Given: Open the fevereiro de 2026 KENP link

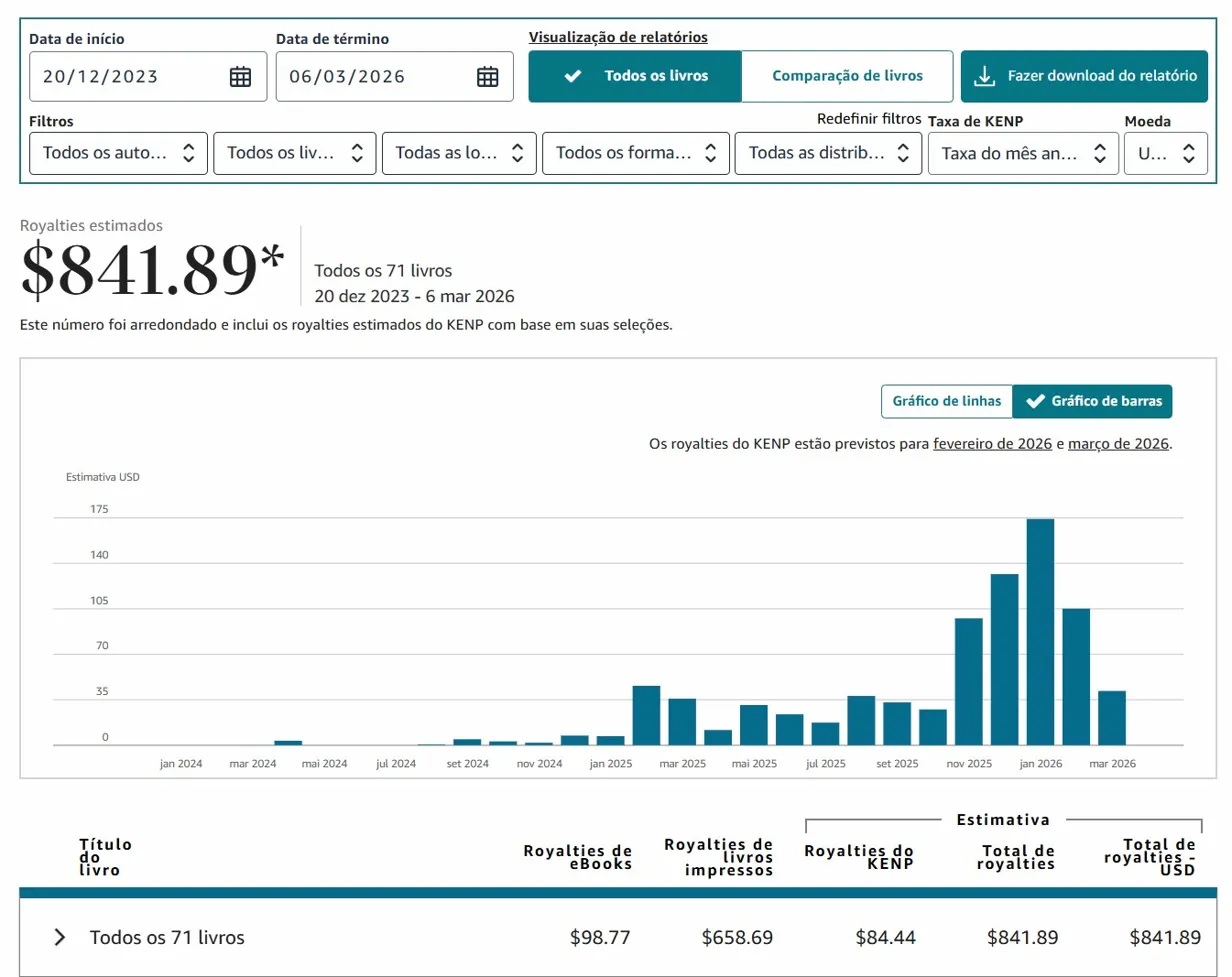Looking at the screenshot, I should click(x=992, y=443).
